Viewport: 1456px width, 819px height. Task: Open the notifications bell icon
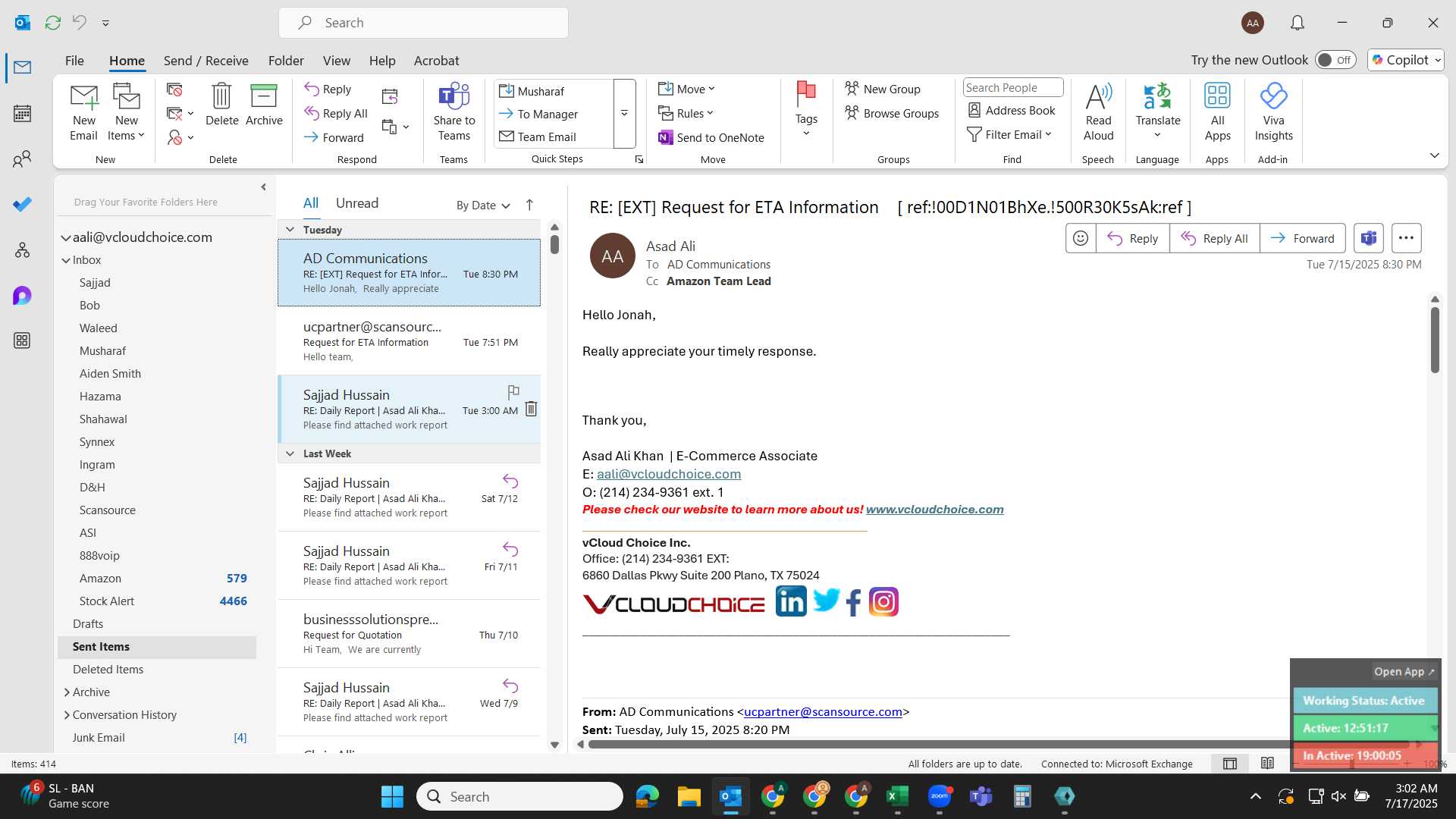[1298, 23]
